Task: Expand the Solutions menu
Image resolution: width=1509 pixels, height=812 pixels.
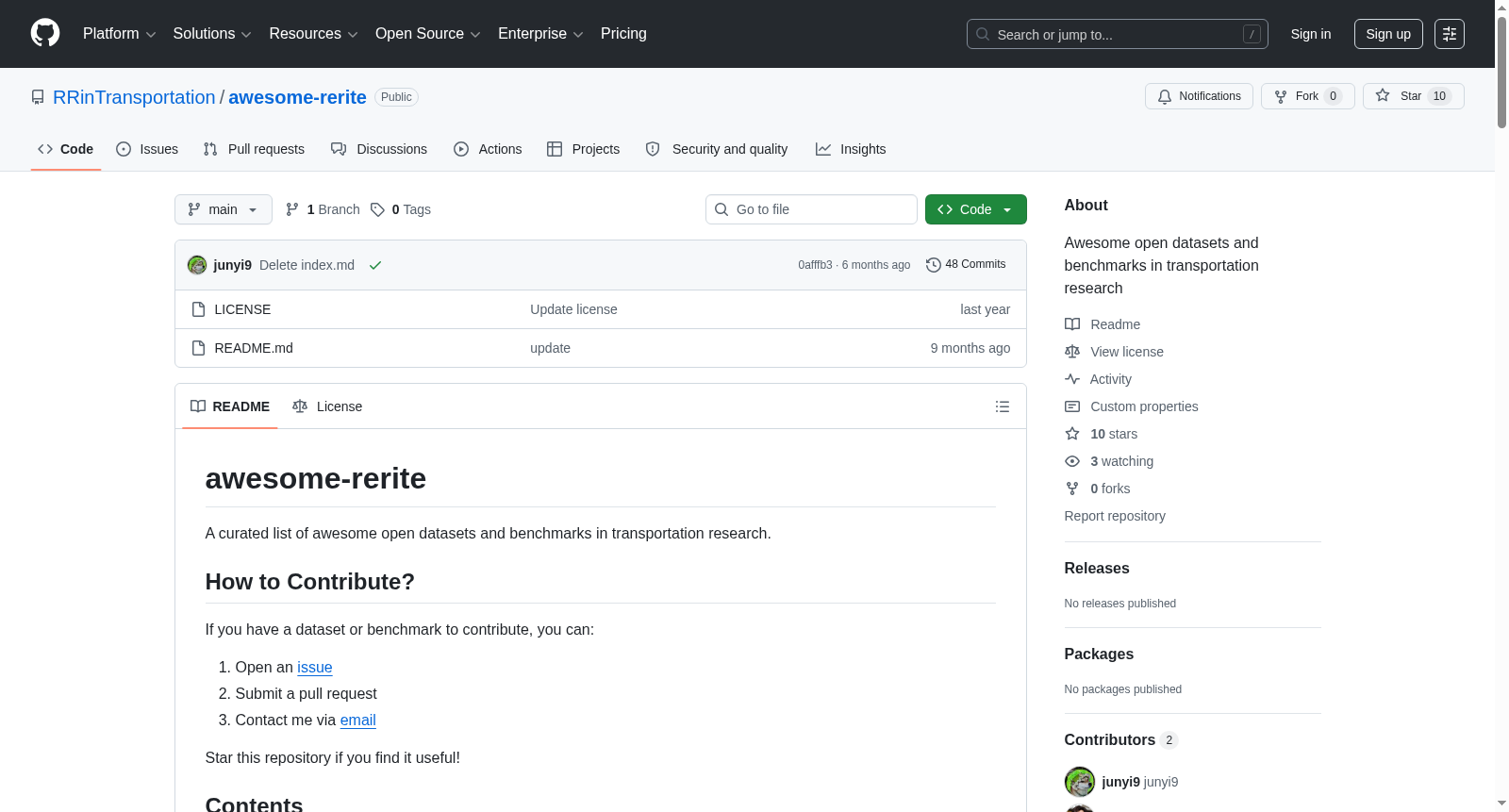Action: (212, 34)
